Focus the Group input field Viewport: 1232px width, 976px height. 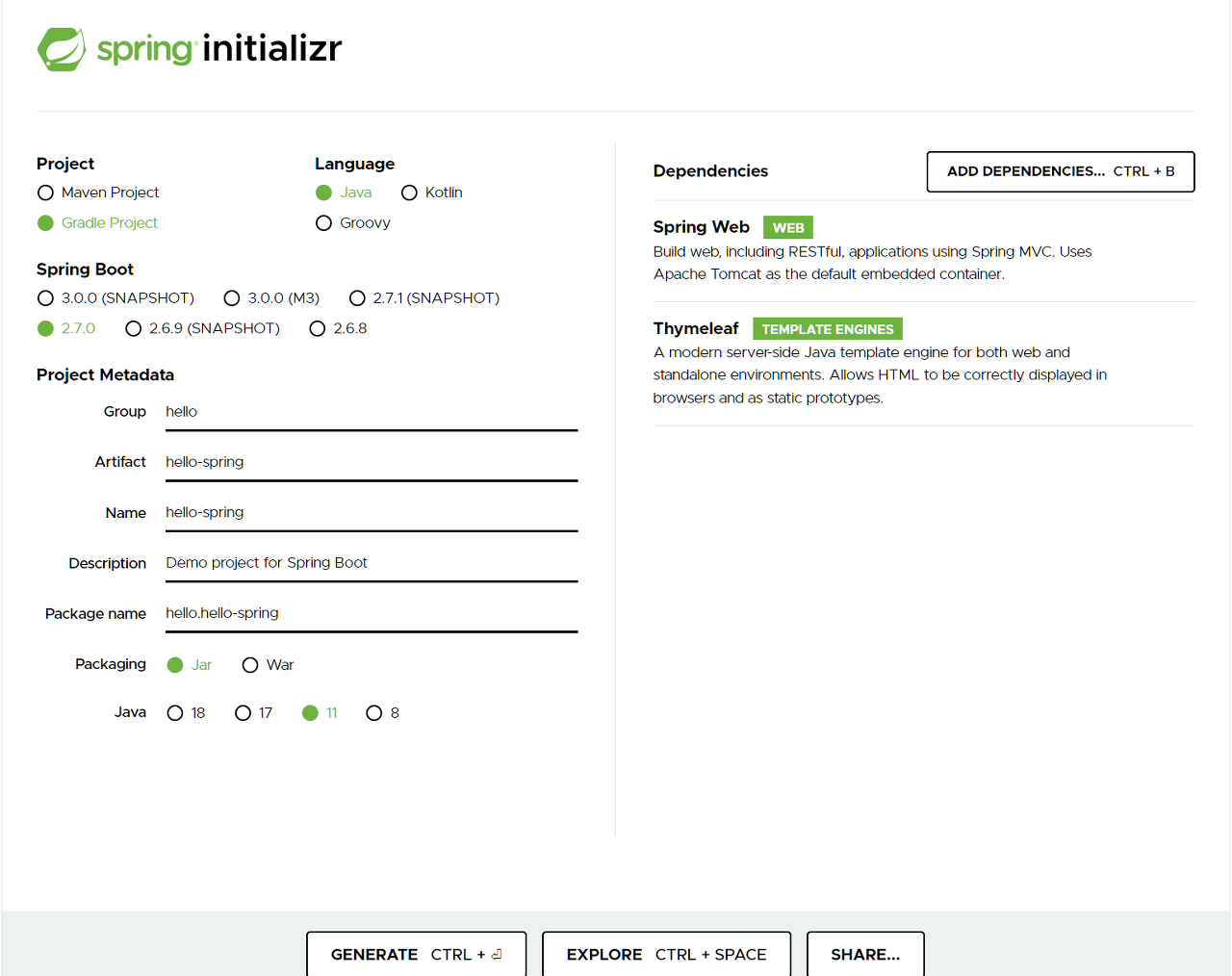coord(372,412)
